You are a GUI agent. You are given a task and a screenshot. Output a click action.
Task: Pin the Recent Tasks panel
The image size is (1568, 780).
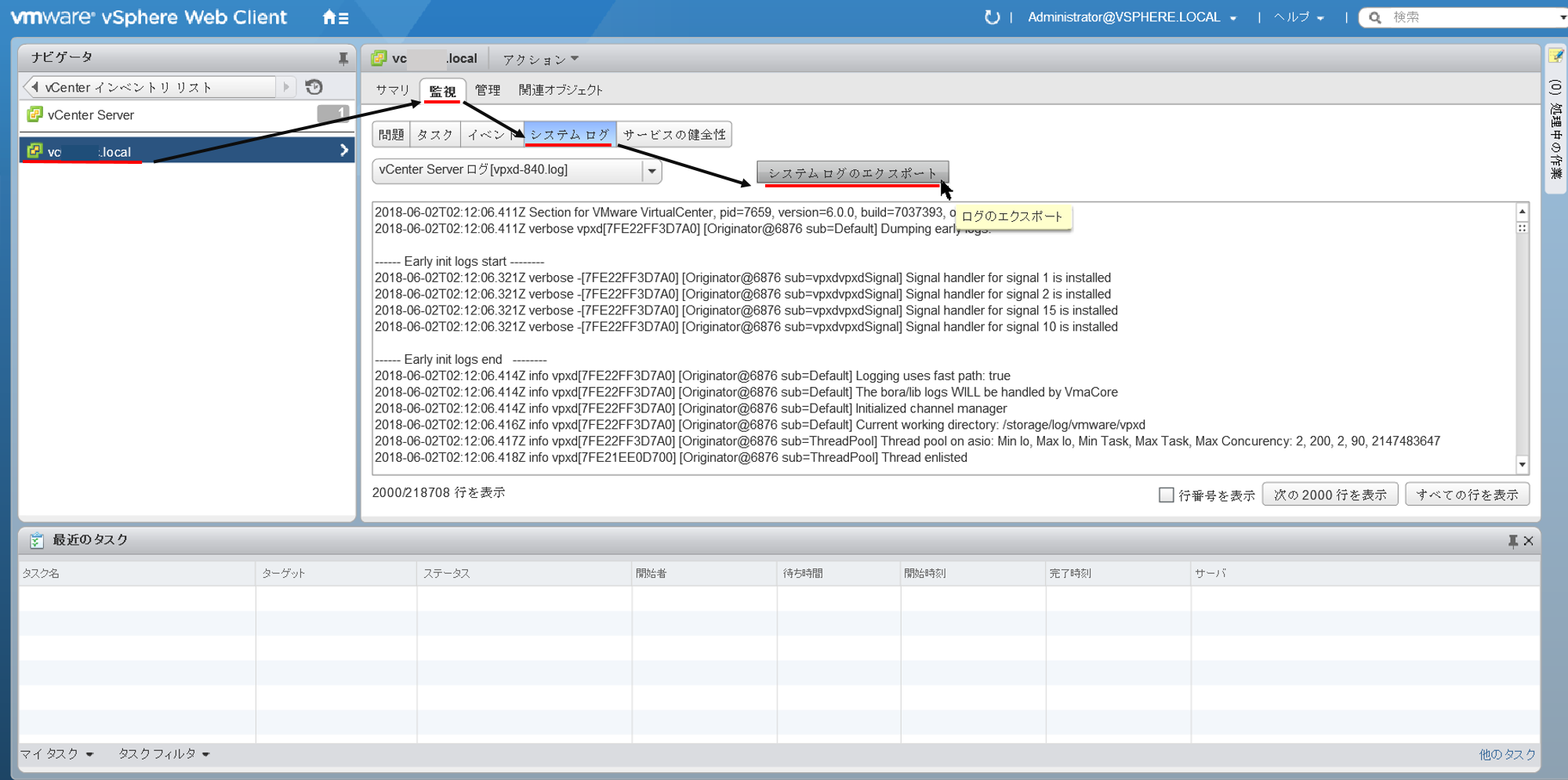click(x=1512, y=541)
